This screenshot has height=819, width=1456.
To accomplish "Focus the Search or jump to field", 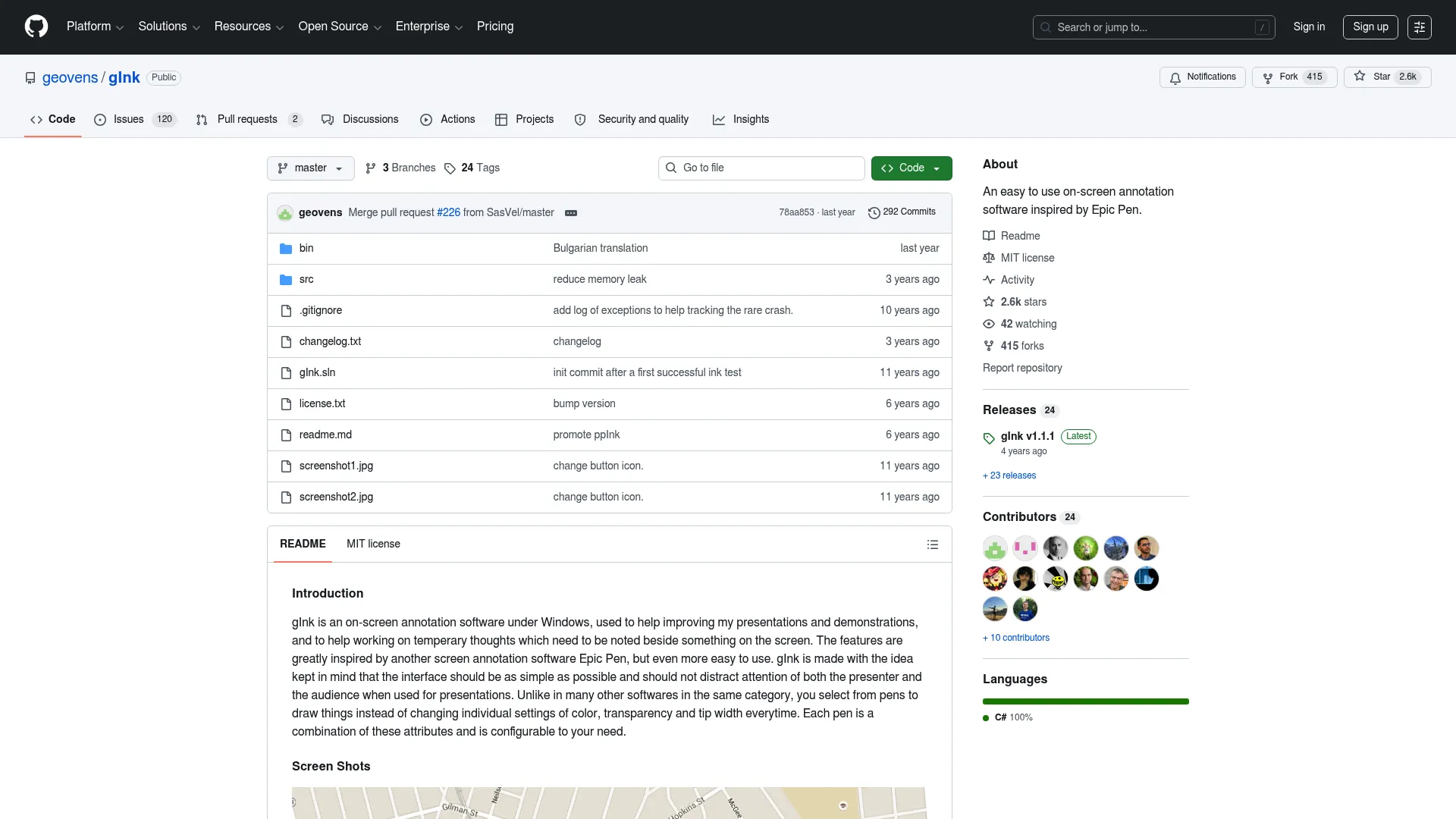I will pyautogui.click(x=1153, y=27).
